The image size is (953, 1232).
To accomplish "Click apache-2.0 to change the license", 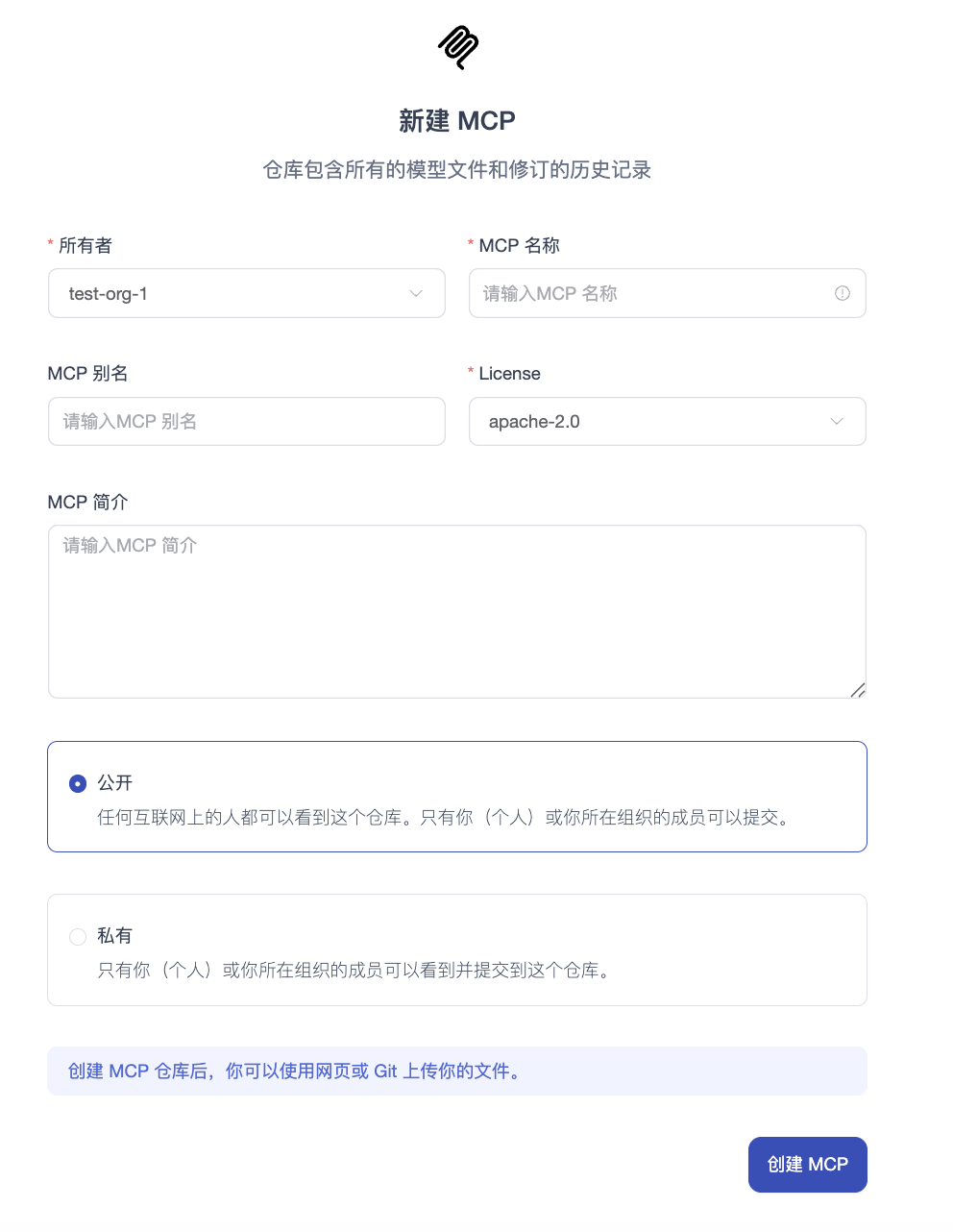I will pos(534,421).
